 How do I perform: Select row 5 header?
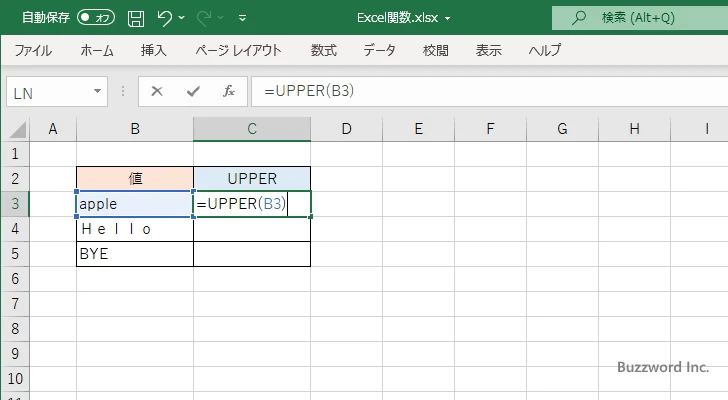[x=15, y=254]
